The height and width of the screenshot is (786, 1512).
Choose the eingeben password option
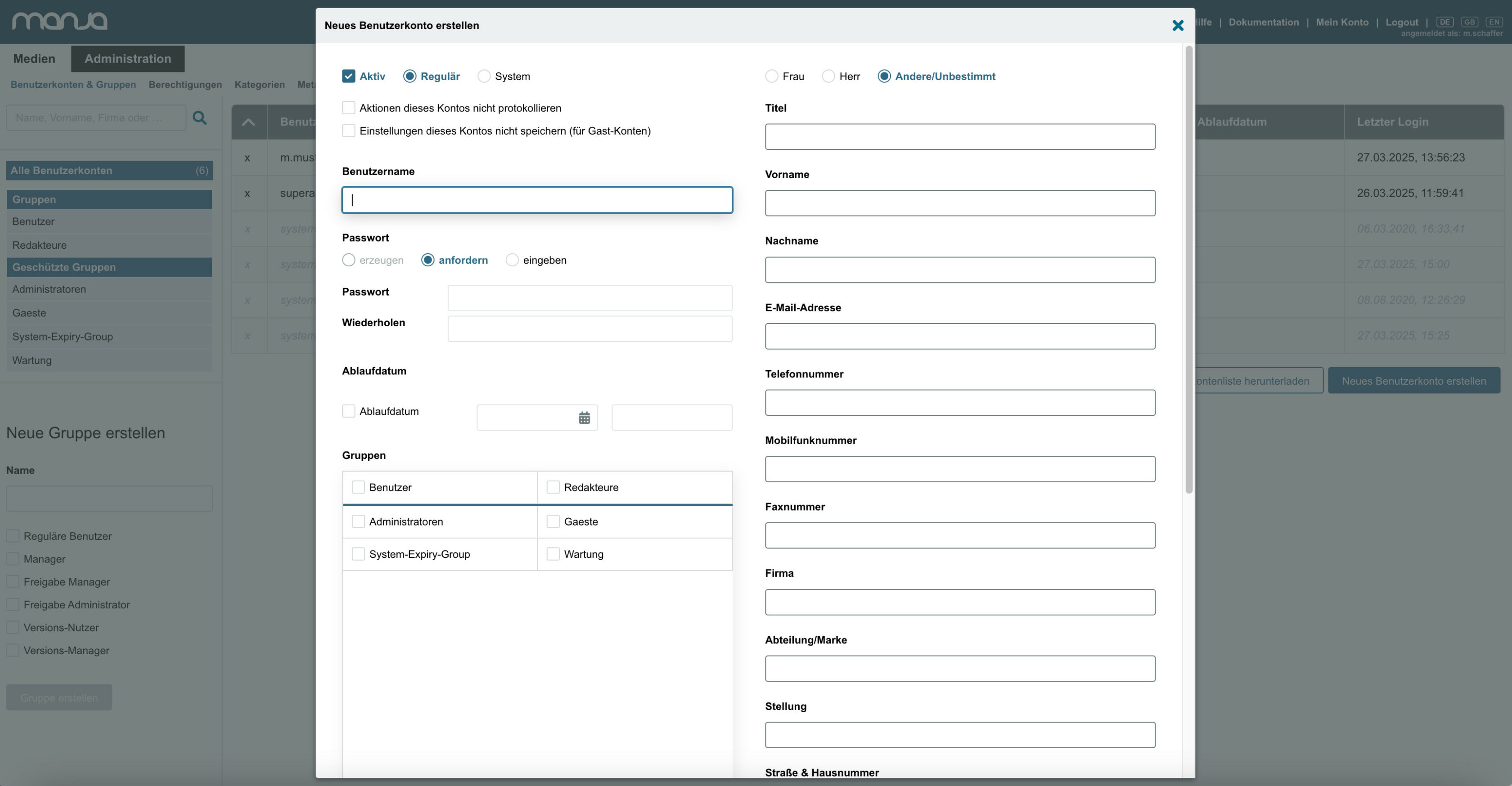pos(512,260)
